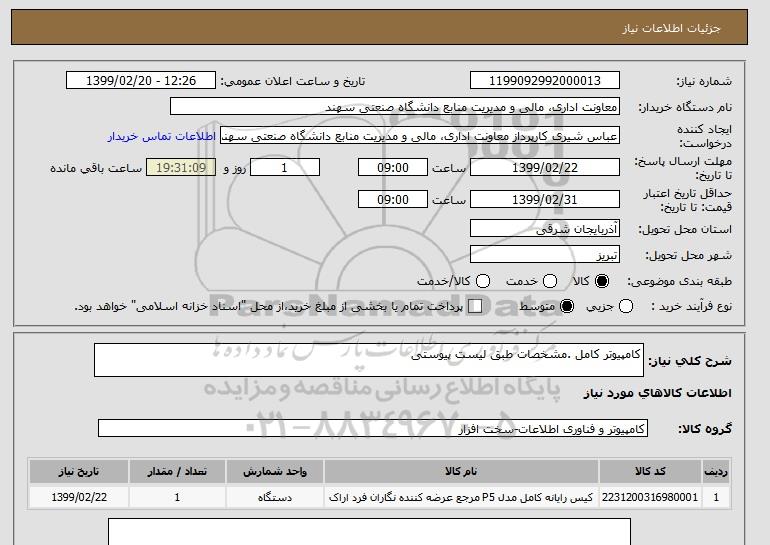Click the empty text box below the items table
Image resolution: width=770 pixels, height=545 pixels.
[369, 532]
